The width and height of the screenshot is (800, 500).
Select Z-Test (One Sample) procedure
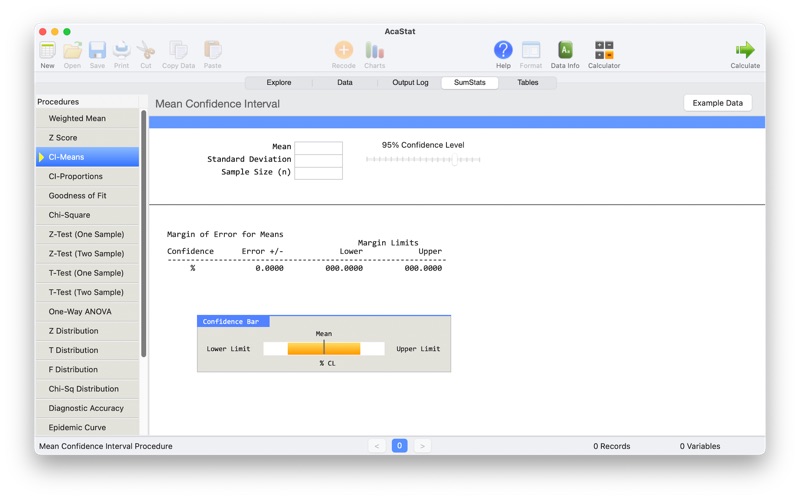coord(88,234)
